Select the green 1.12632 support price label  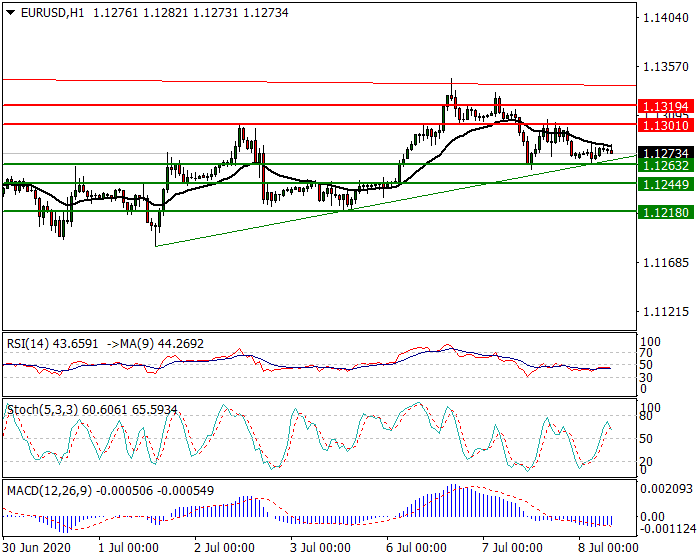[x=666, y=166]
